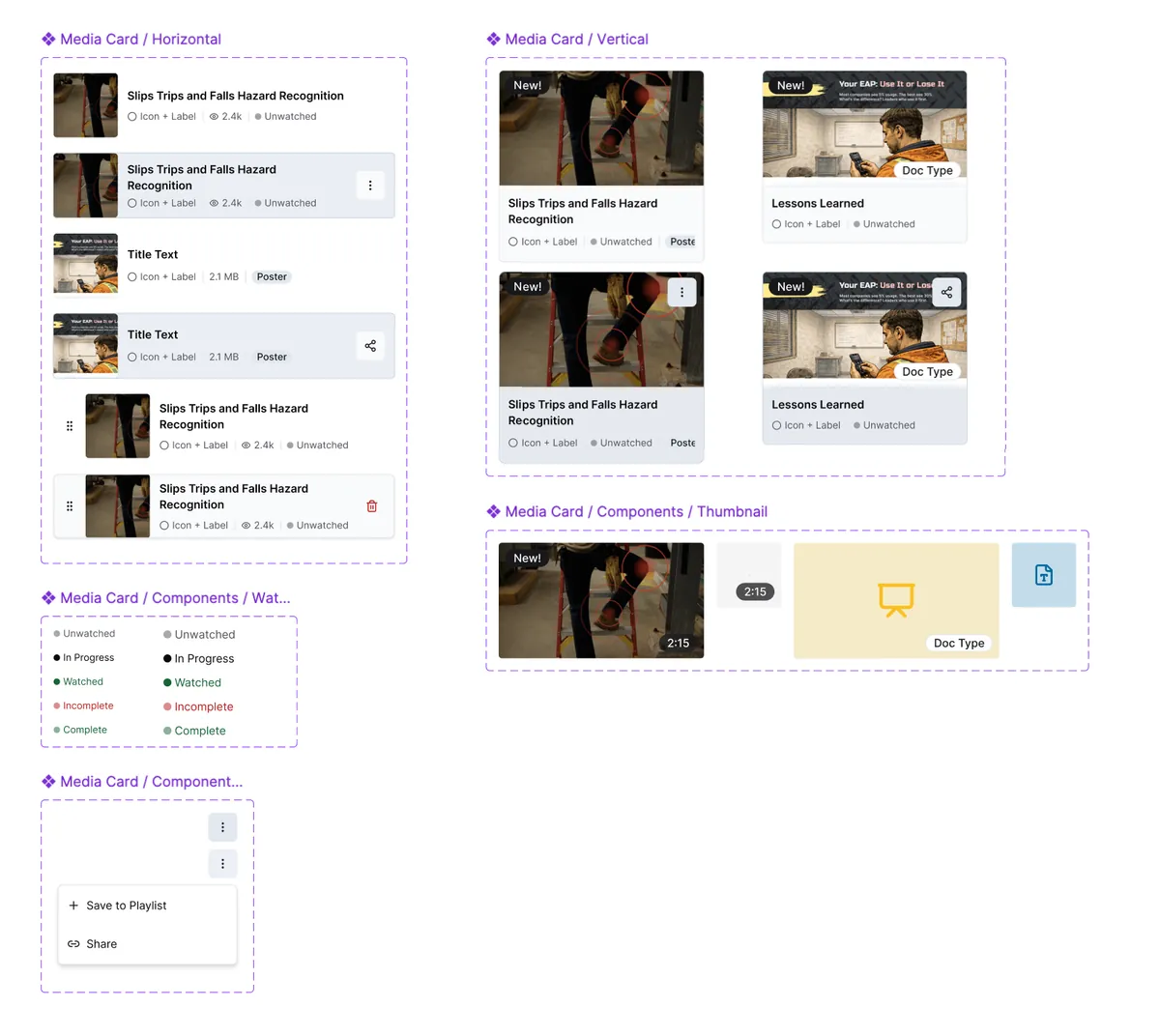Image resolution: width=1160 pixels, height=1036 pixels.
Task: Click smaller-text Incomplete status label
Action: [x=83, y=706]
